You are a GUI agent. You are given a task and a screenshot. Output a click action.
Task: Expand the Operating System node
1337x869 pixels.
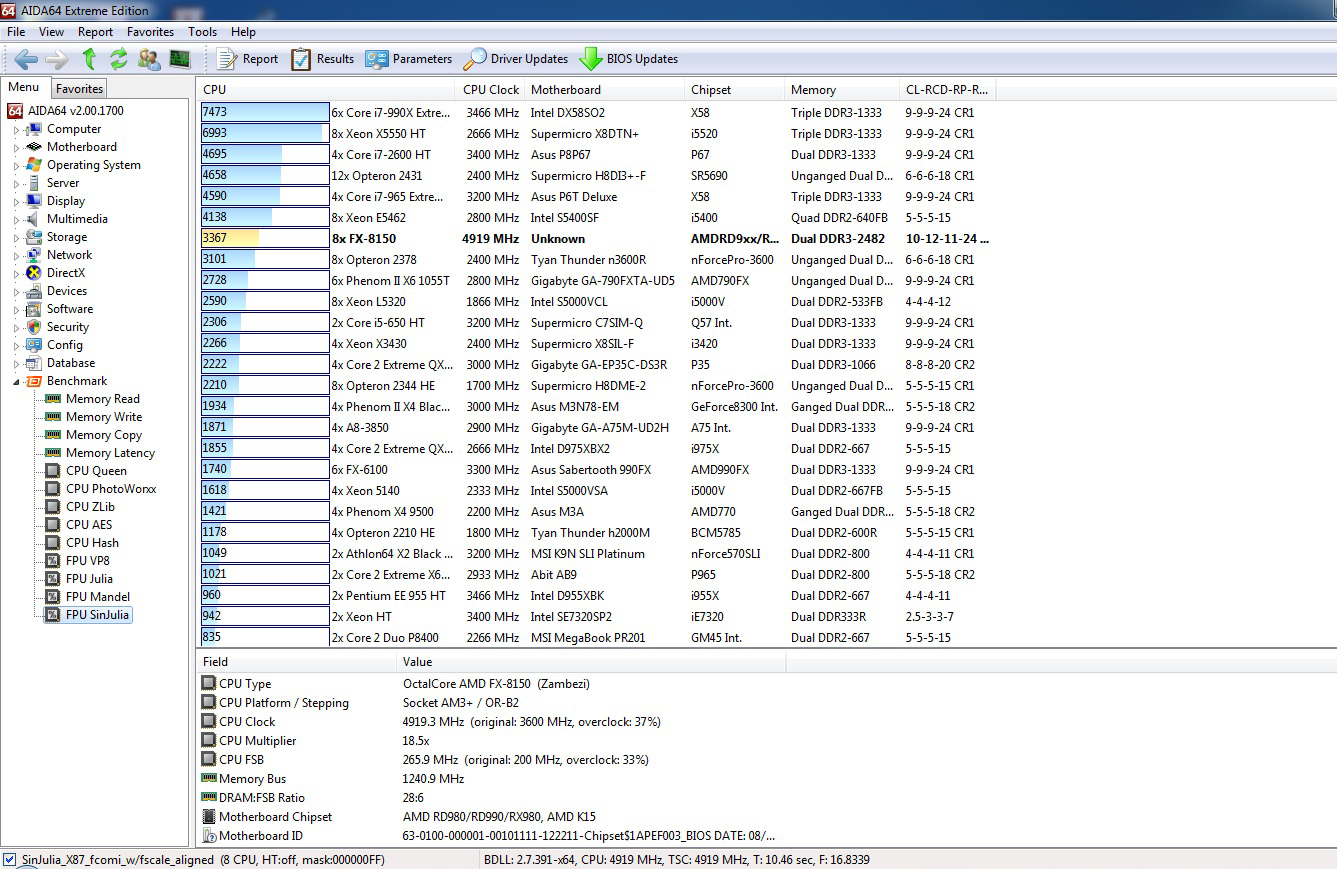[x=15, y=165]
